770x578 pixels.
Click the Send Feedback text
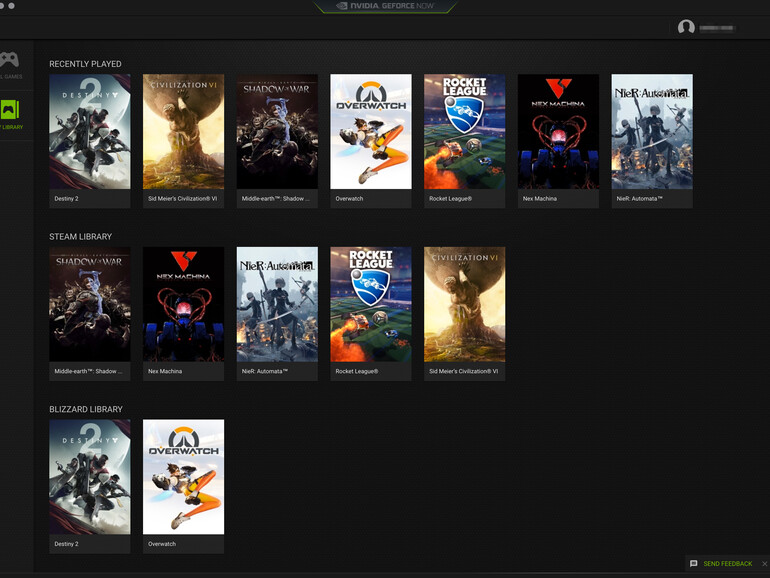point(727,564)
